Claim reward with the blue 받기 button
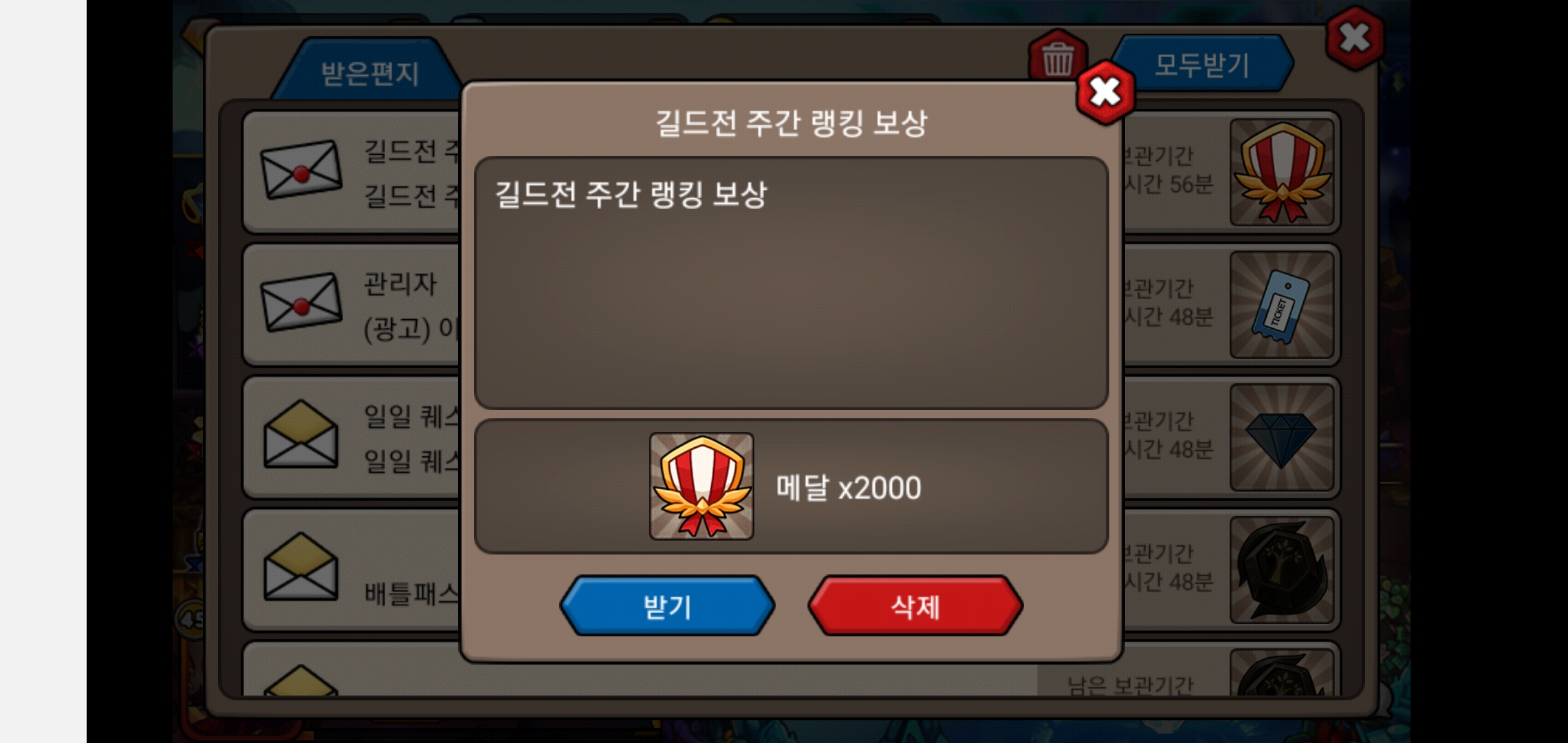Image resolution: width=1568 pixels, height=743 pixels. pyautogui.click(x=667, y=606)
